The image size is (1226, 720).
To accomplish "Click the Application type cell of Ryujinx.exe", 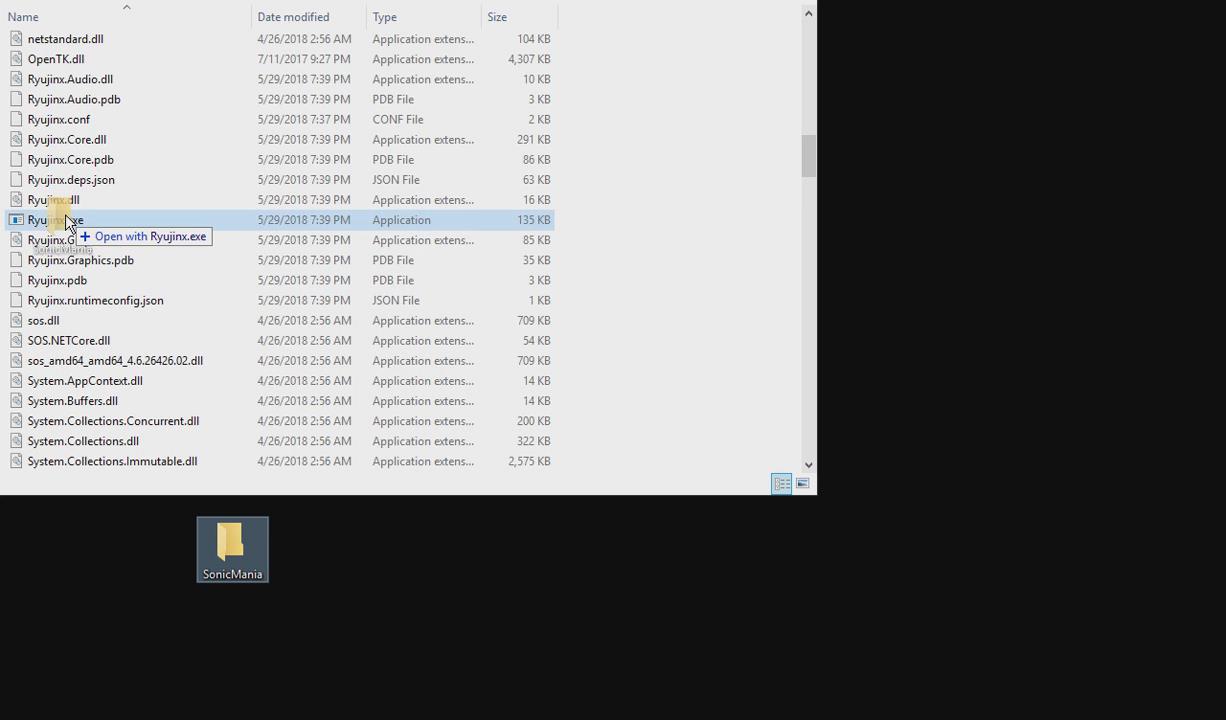I will pos(402,220).
